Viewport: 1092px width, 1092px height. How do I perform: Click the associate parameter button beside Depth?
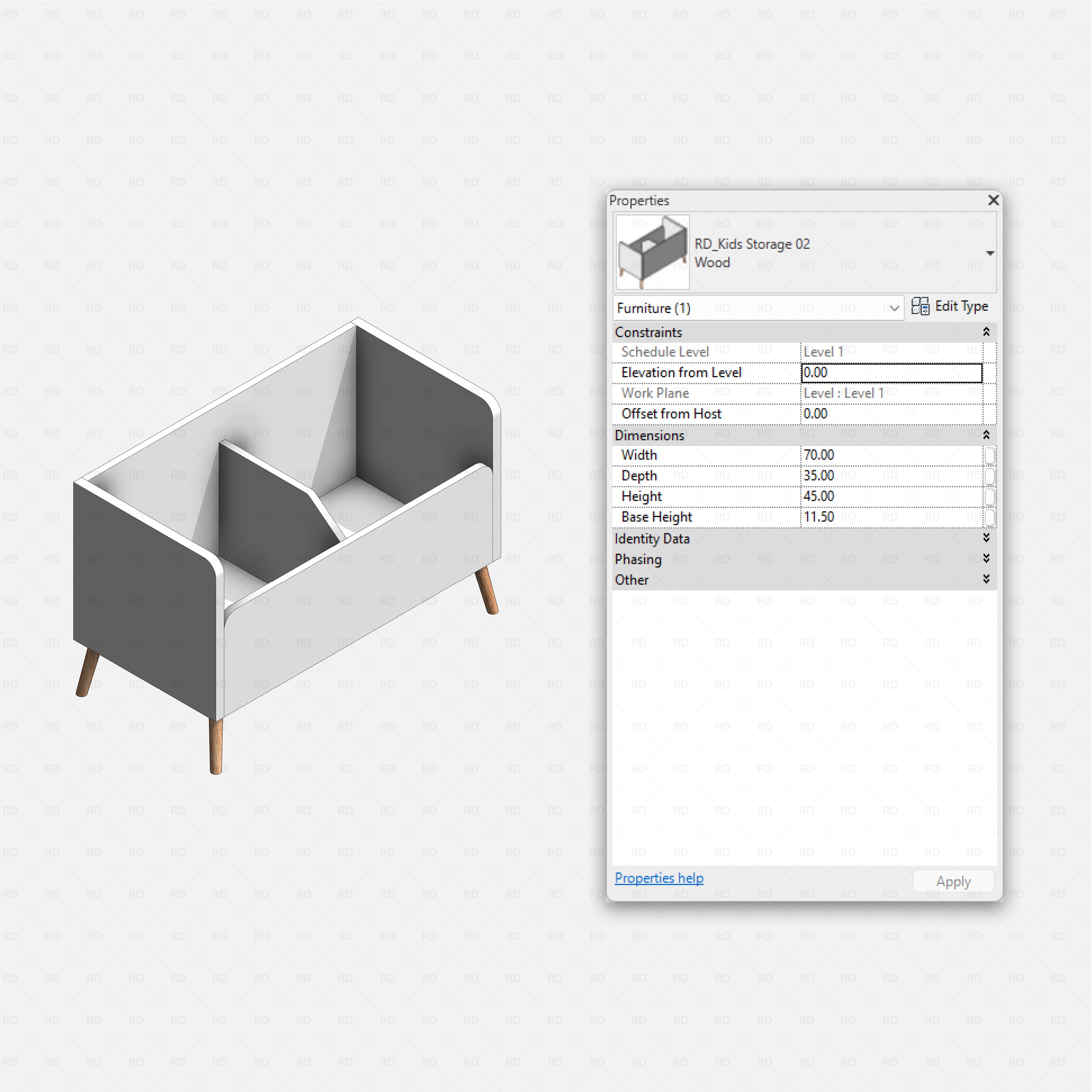point(990,475)
